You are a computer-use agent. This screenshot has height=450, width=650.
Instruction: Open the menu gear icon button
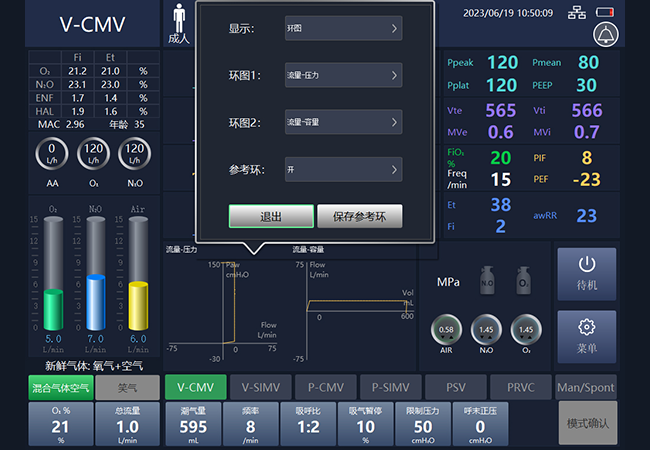[587, 337]
